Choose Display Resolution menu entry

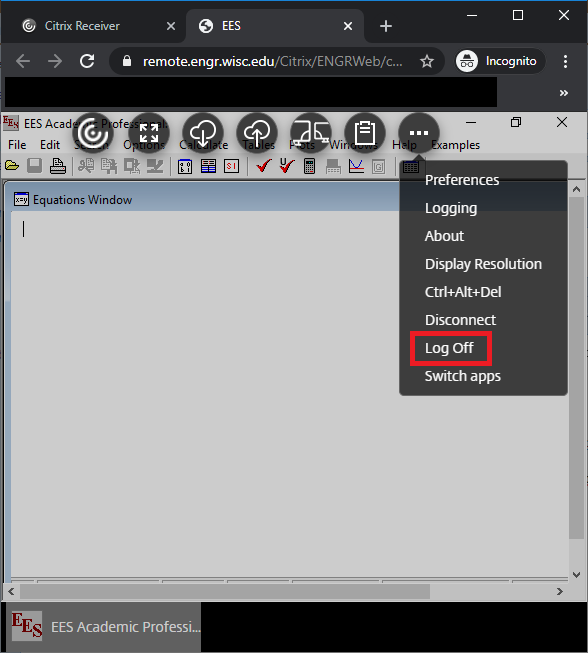pos(483,264)
